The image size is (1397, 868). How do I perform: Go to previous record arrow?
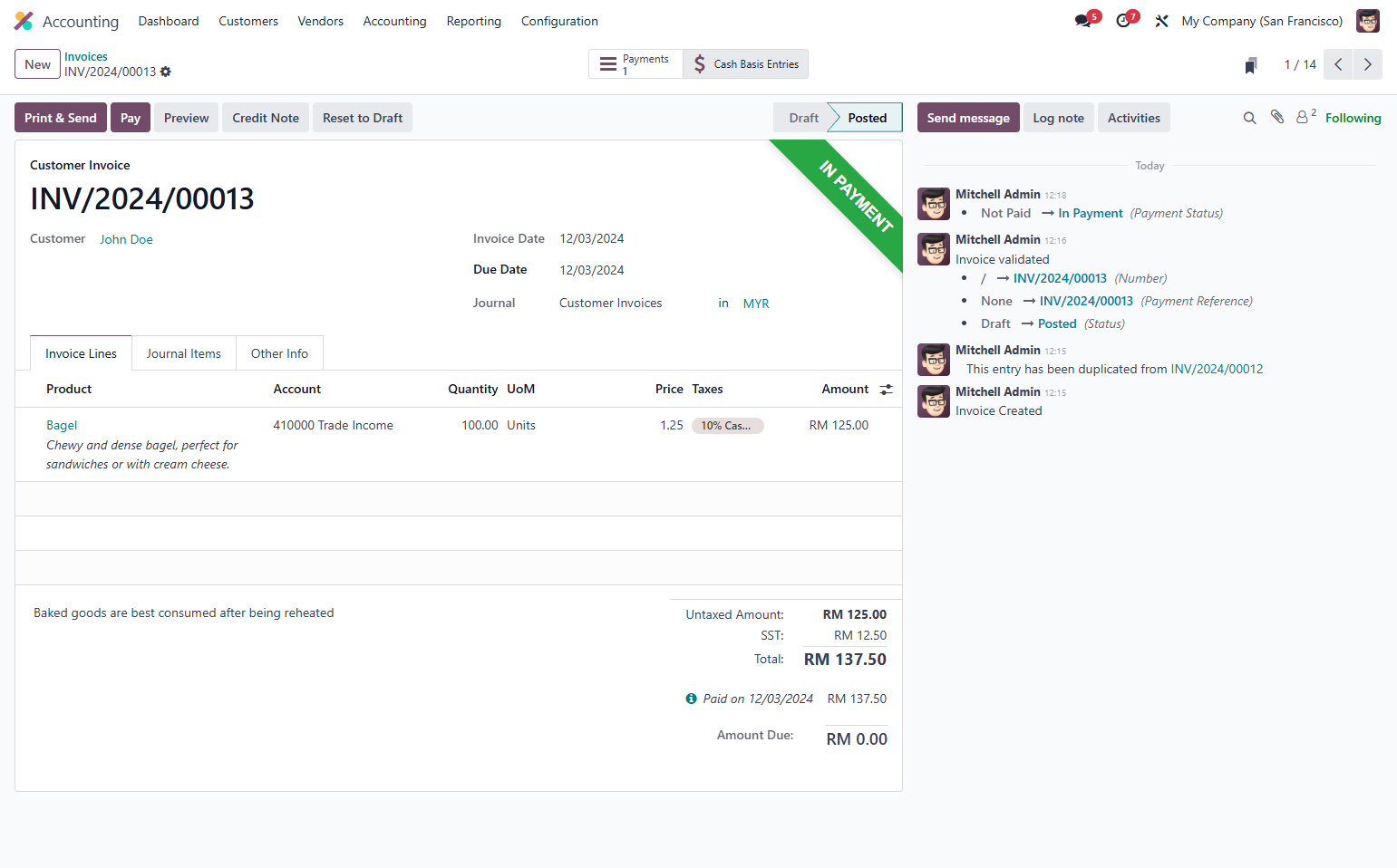1338,64
